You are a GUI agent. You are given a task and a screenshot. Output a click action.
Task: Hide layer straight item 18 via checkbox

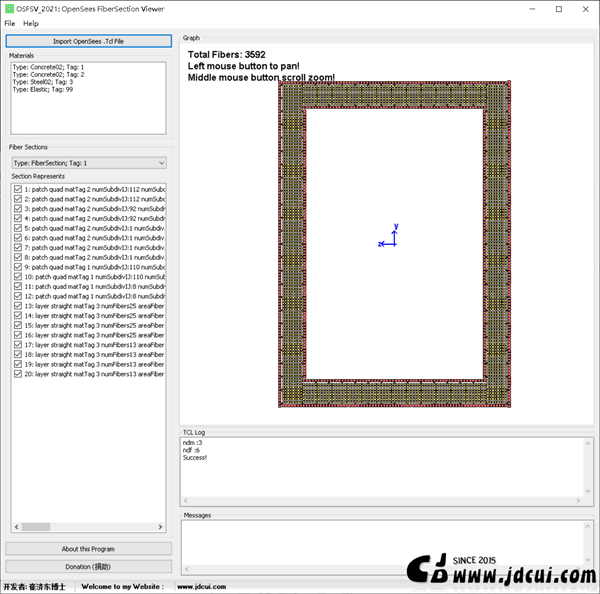(x=18, y=354)
